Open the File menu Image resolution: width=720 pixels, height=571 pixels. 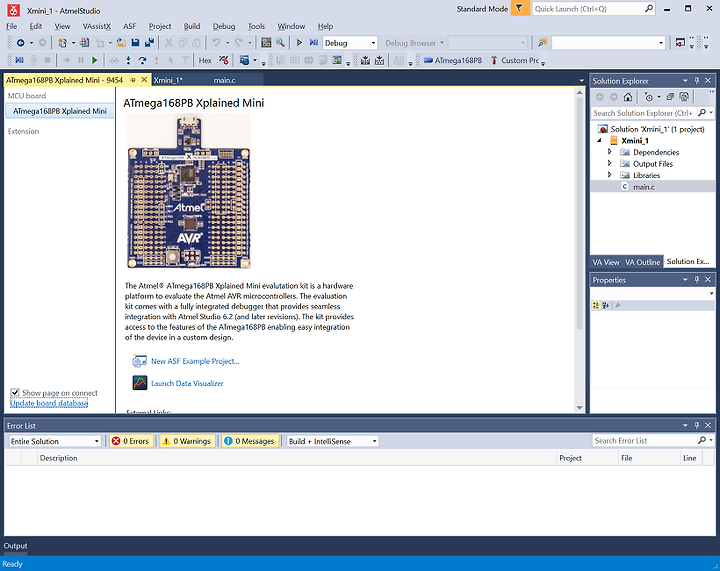coord(12,26)
